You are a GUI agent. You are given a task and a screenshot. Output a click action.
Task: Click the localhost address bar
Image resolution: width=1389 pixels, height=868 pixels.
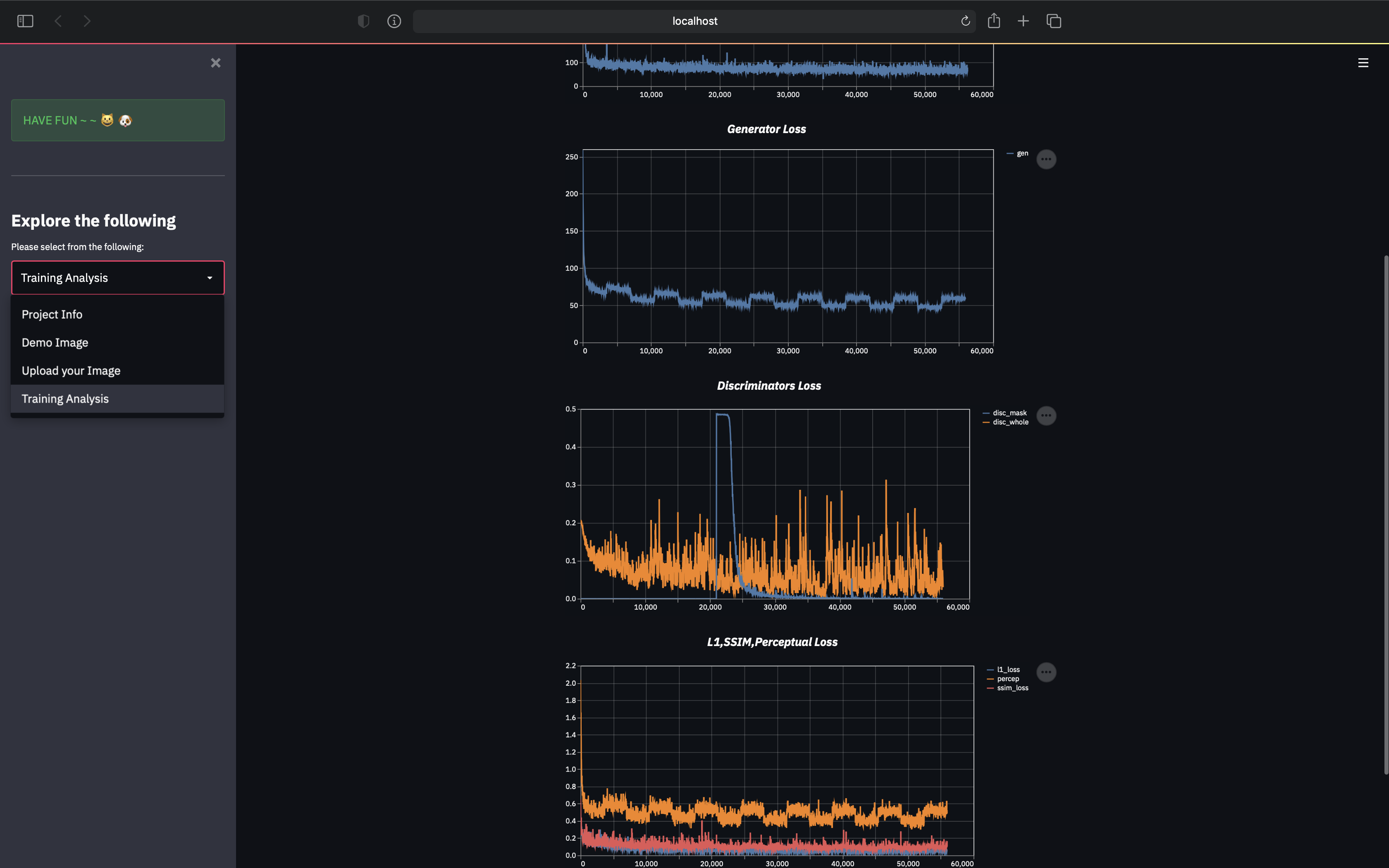694,21
